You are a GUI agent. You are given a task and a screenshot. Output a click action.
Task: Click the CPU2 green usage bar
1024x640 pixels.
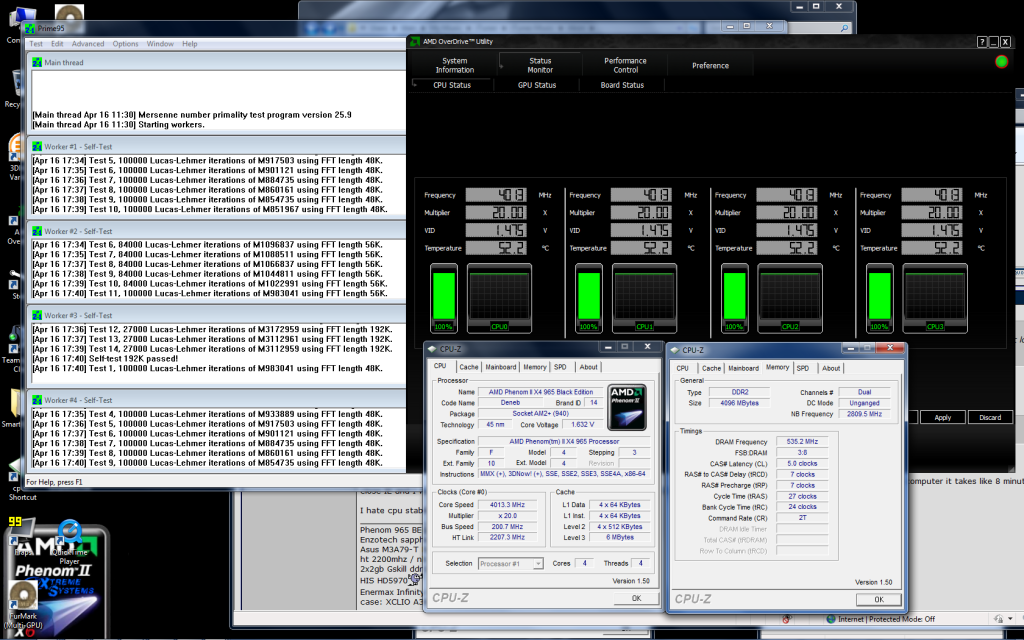(x=734, y=297)
